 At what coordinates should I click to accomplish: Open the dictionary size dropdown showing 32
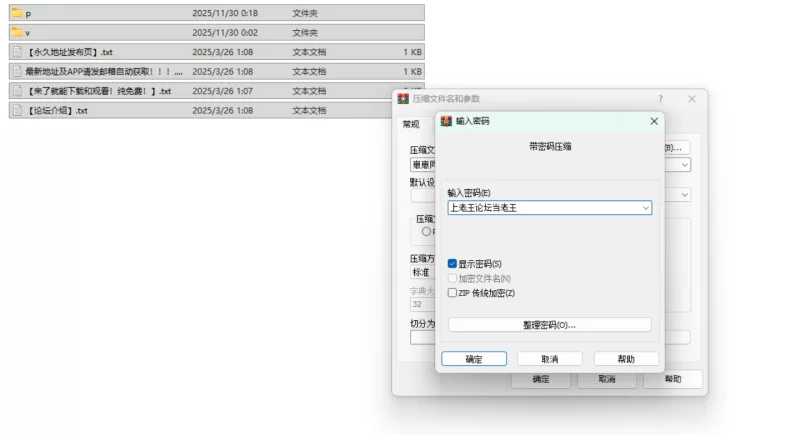click(423, 304)
